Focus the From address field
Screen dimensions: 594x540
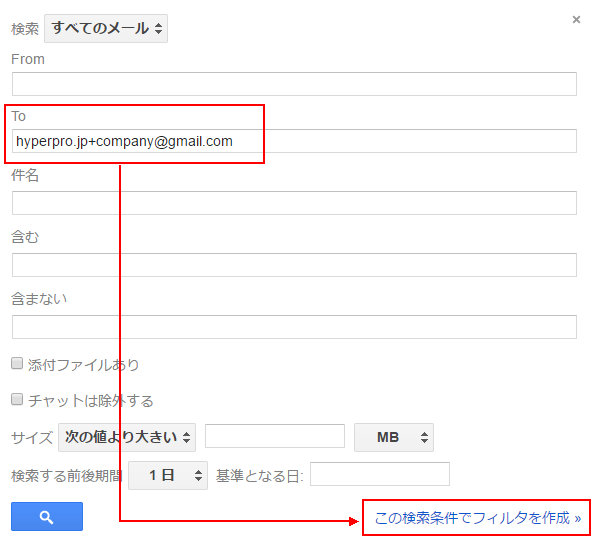294,84
